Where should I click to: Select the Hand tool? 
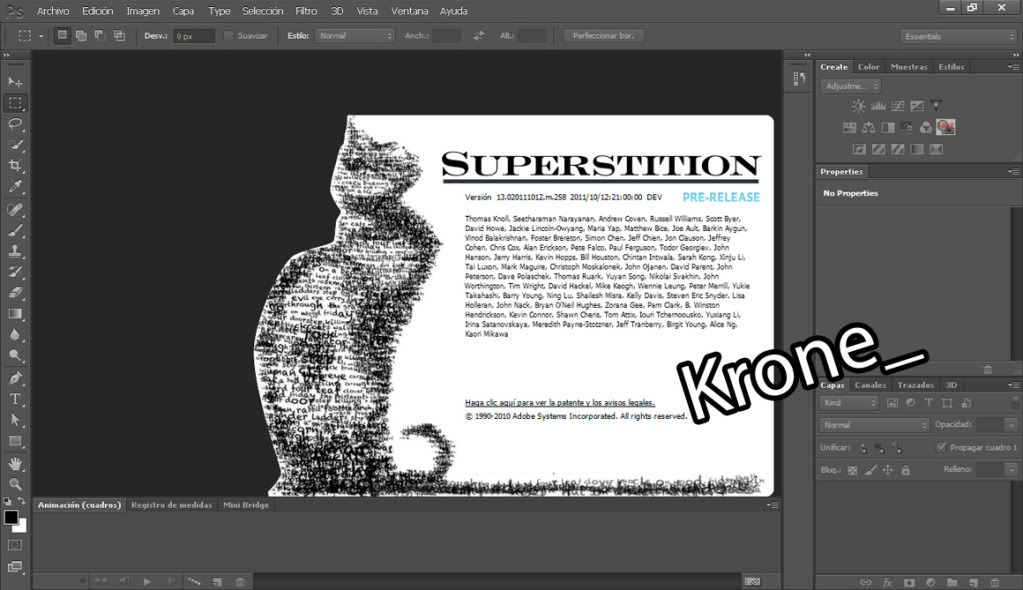pos(15,463)
